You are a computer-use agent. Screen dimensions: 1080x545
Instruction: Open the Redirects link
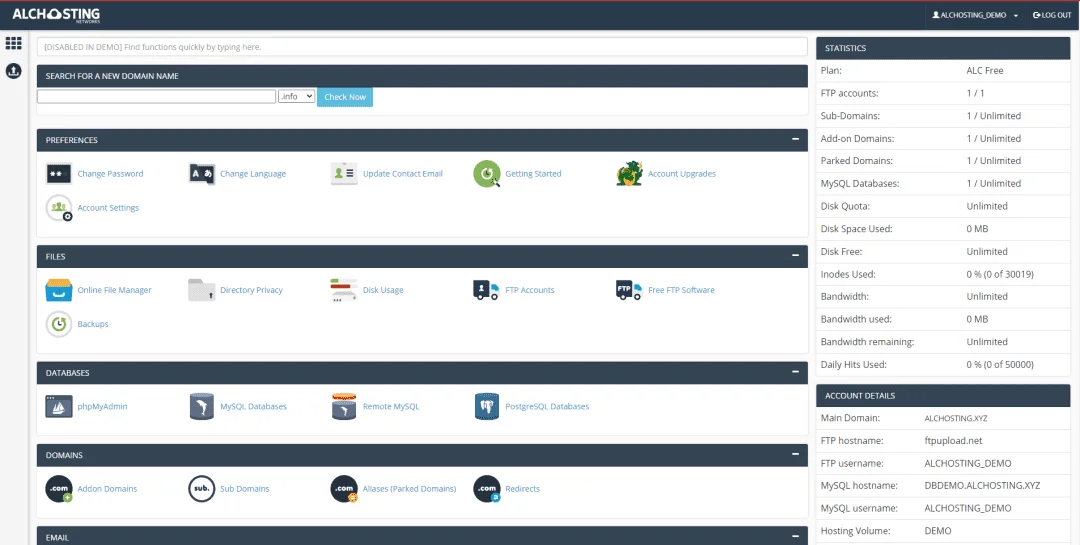pos(523,489)
